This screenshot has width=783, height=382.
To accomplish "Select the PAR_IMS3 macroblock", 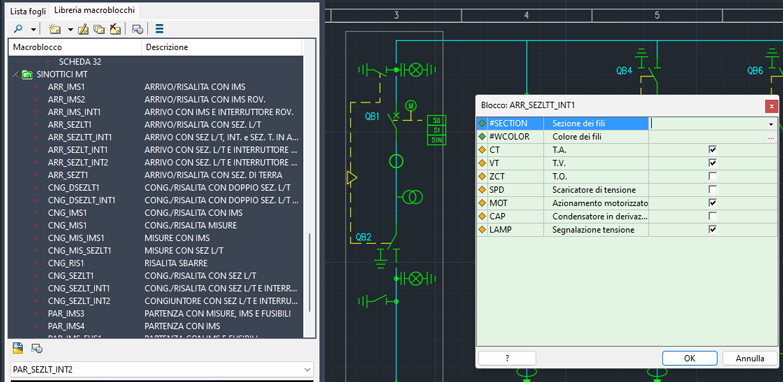I will (x=66, y=314).
